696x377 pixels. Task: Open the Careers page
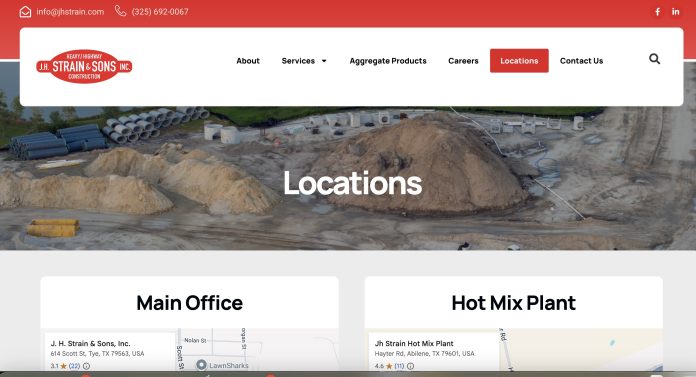point(463,61)
